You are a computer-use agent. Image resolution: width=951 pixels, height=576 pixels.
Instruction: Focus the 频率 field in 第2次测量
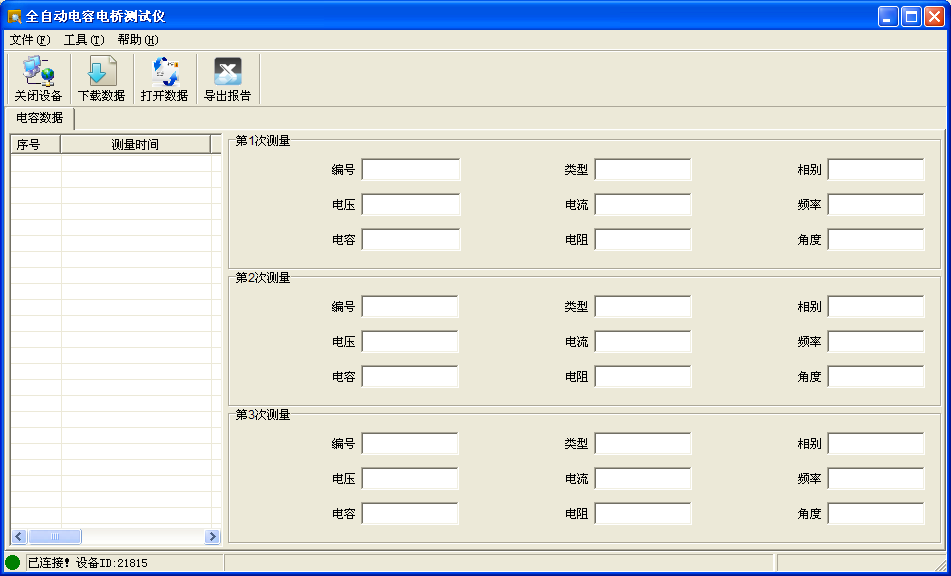point(876,342)
